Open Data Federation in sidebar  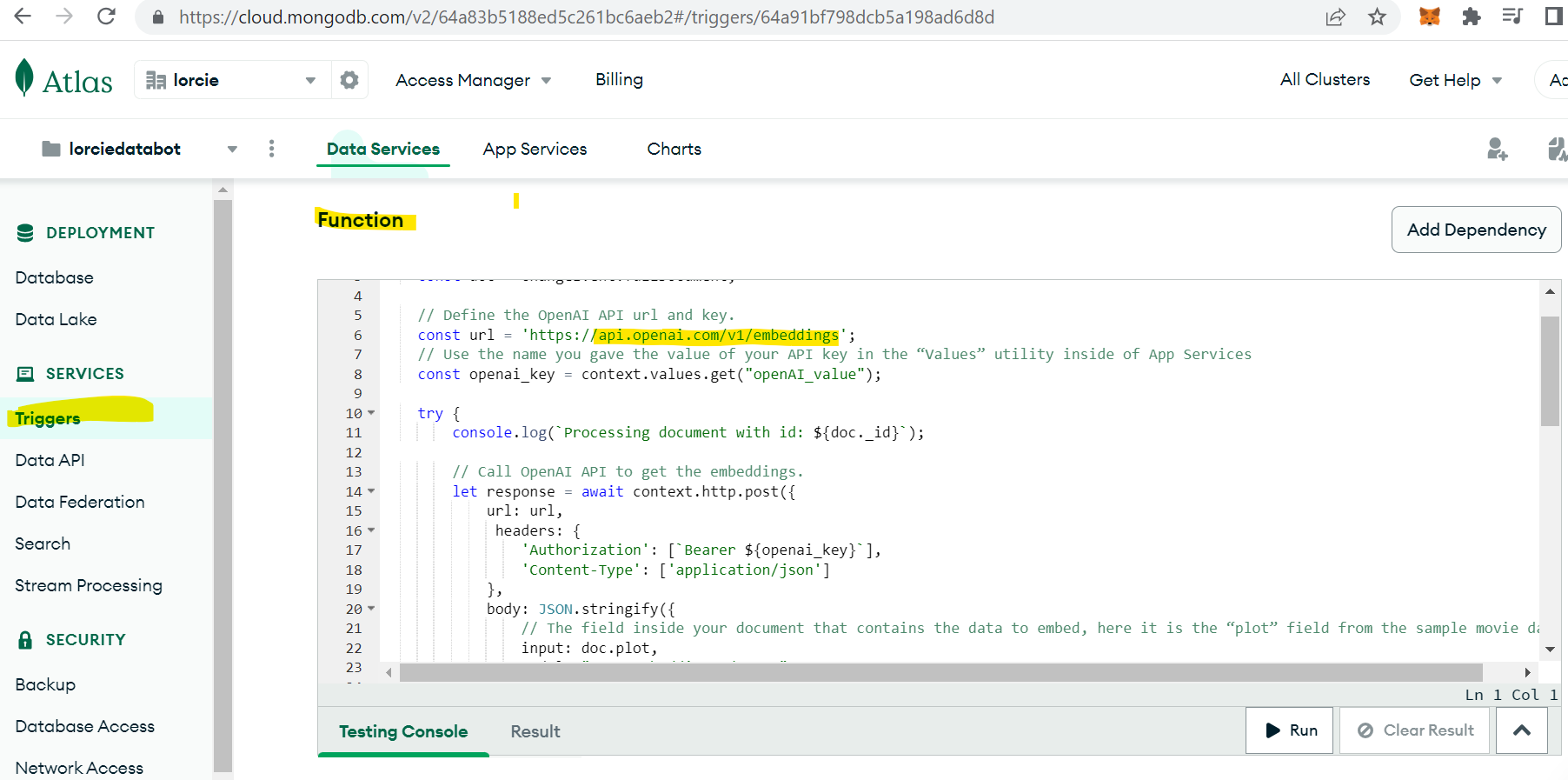click(x=80, y=502)
